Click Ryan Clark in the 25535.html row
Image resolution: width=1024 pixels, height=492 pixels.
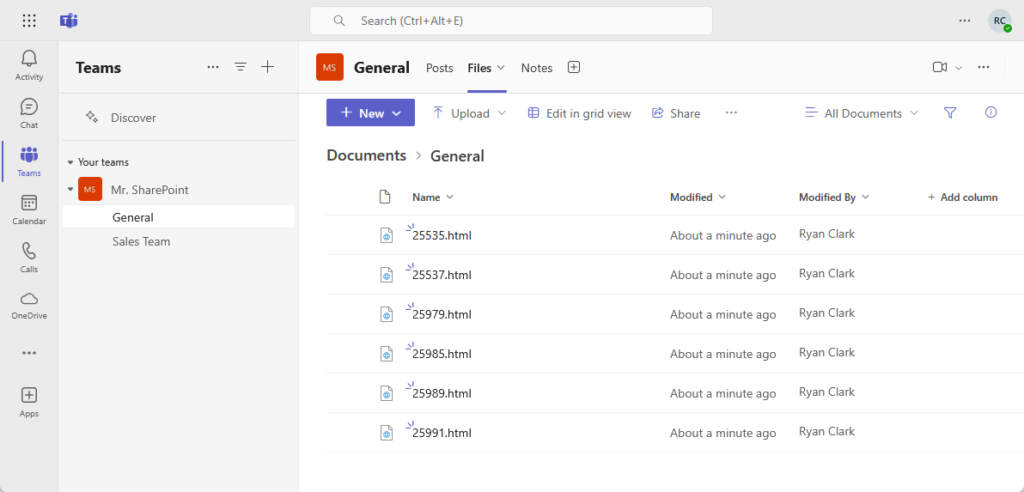coord(826,234)
